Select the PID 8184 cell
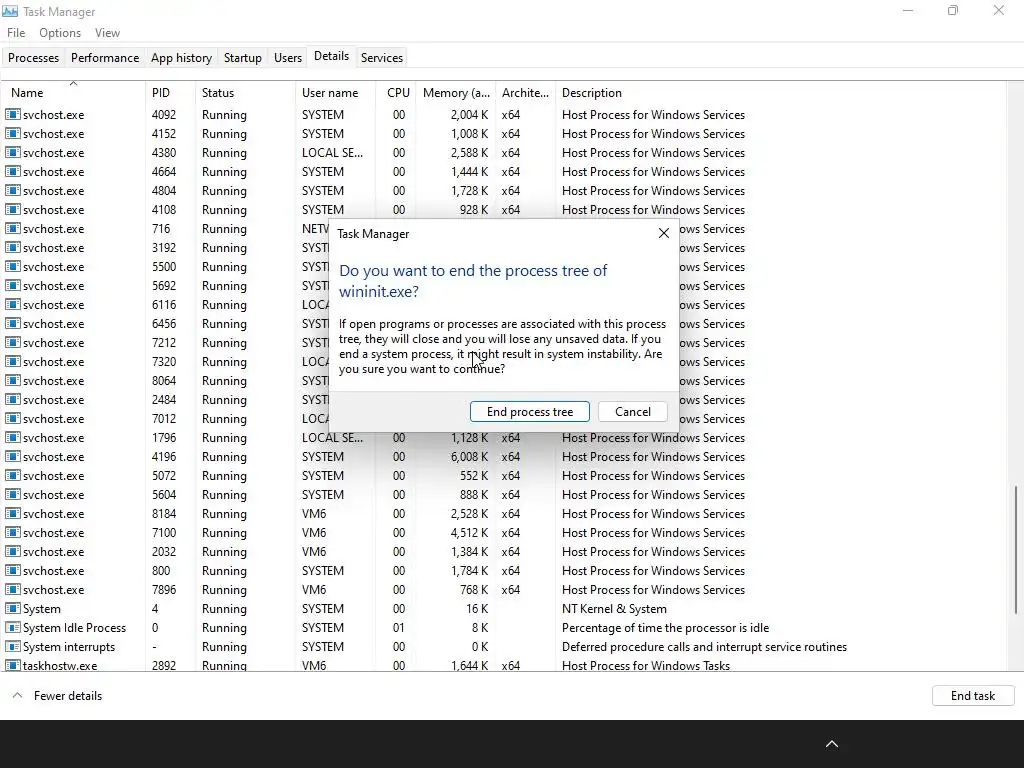1024x768 pixels. coord(164,513)
